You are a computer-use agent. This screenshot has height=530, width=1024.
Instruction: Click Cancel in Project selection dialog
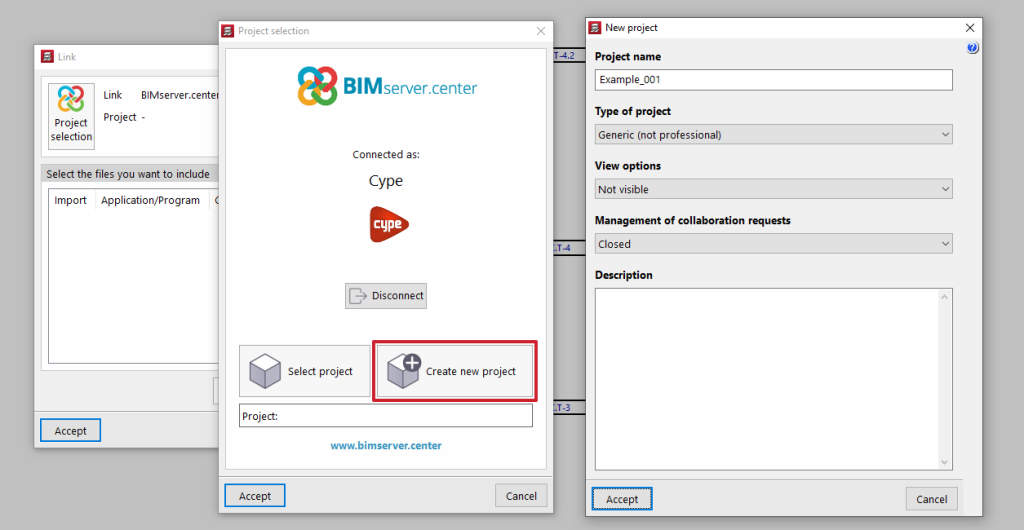coord(521,495)
